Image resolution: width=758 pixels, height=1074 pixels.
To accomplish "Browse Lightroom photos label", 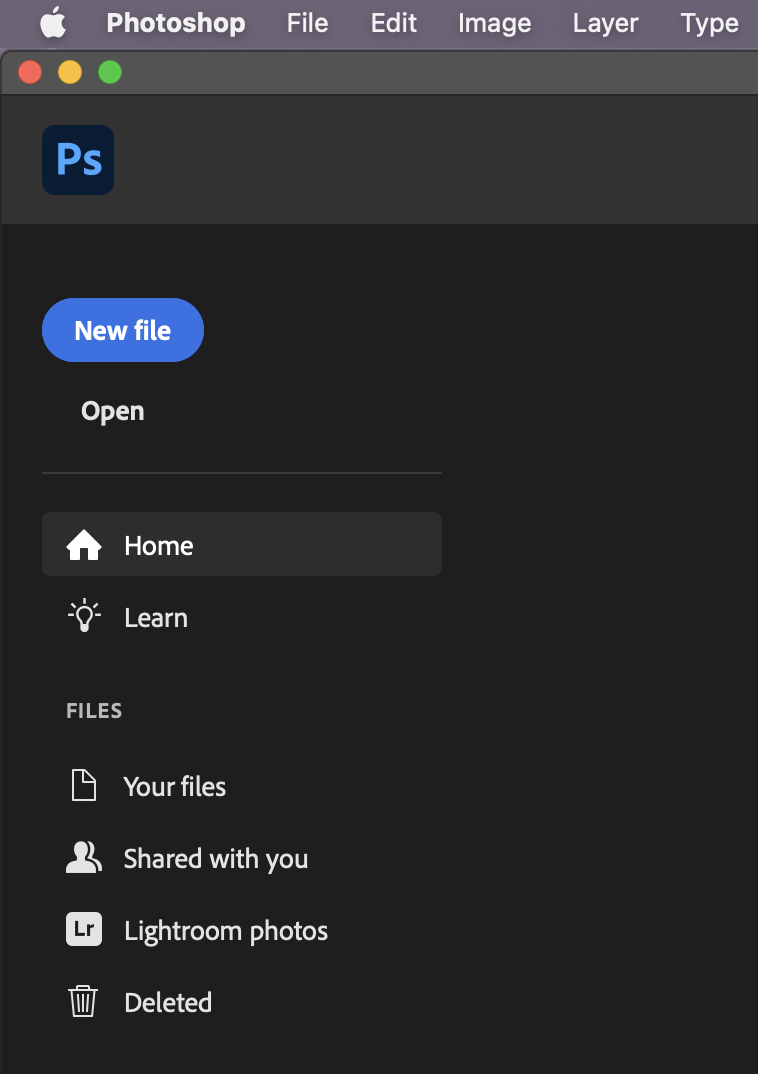I will [x=226, y=931].
